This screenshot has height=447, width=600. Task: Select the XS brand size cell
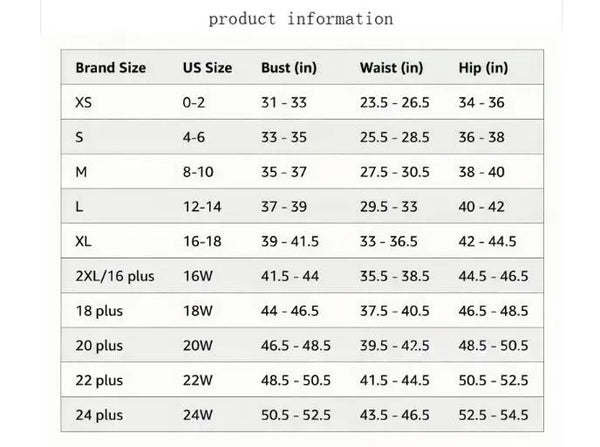coord(83,103)
